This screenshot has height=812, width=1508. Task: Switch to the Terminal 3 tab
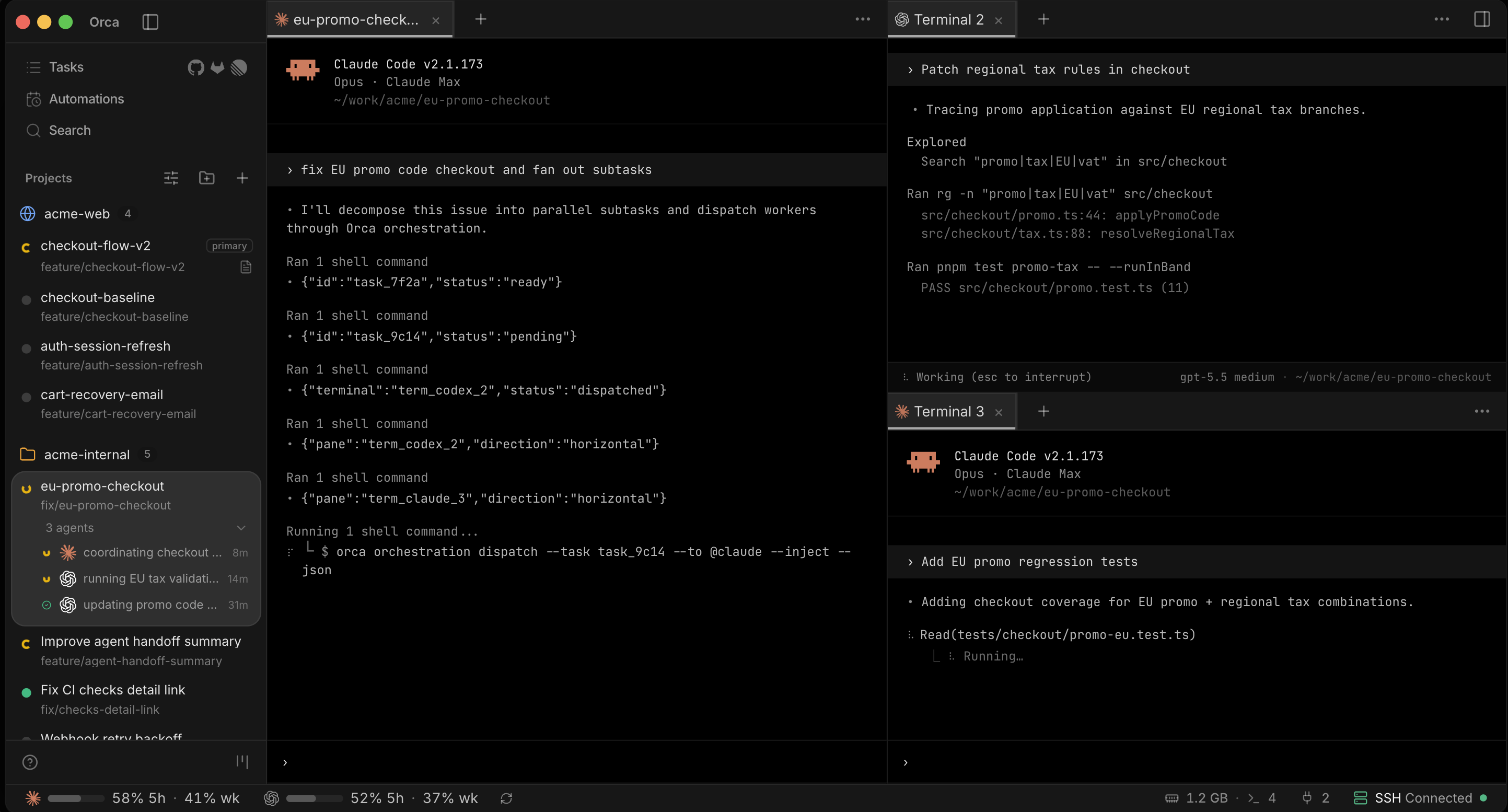click(948, 412)
